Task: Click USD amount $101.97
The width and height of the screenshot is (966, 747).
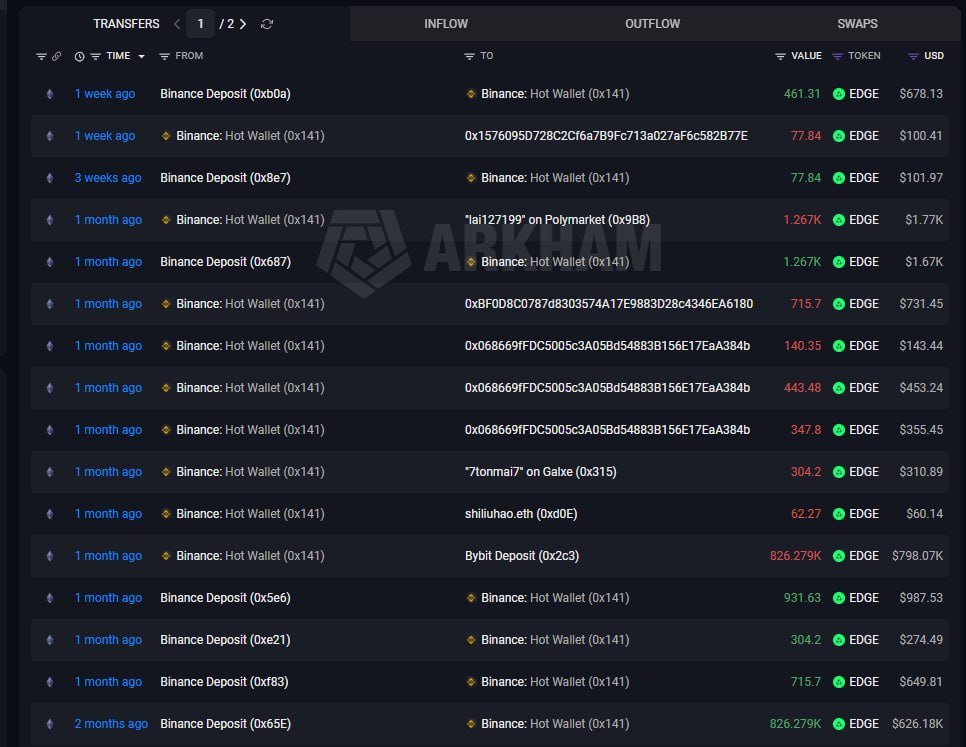Action: [x=921, y=178]
